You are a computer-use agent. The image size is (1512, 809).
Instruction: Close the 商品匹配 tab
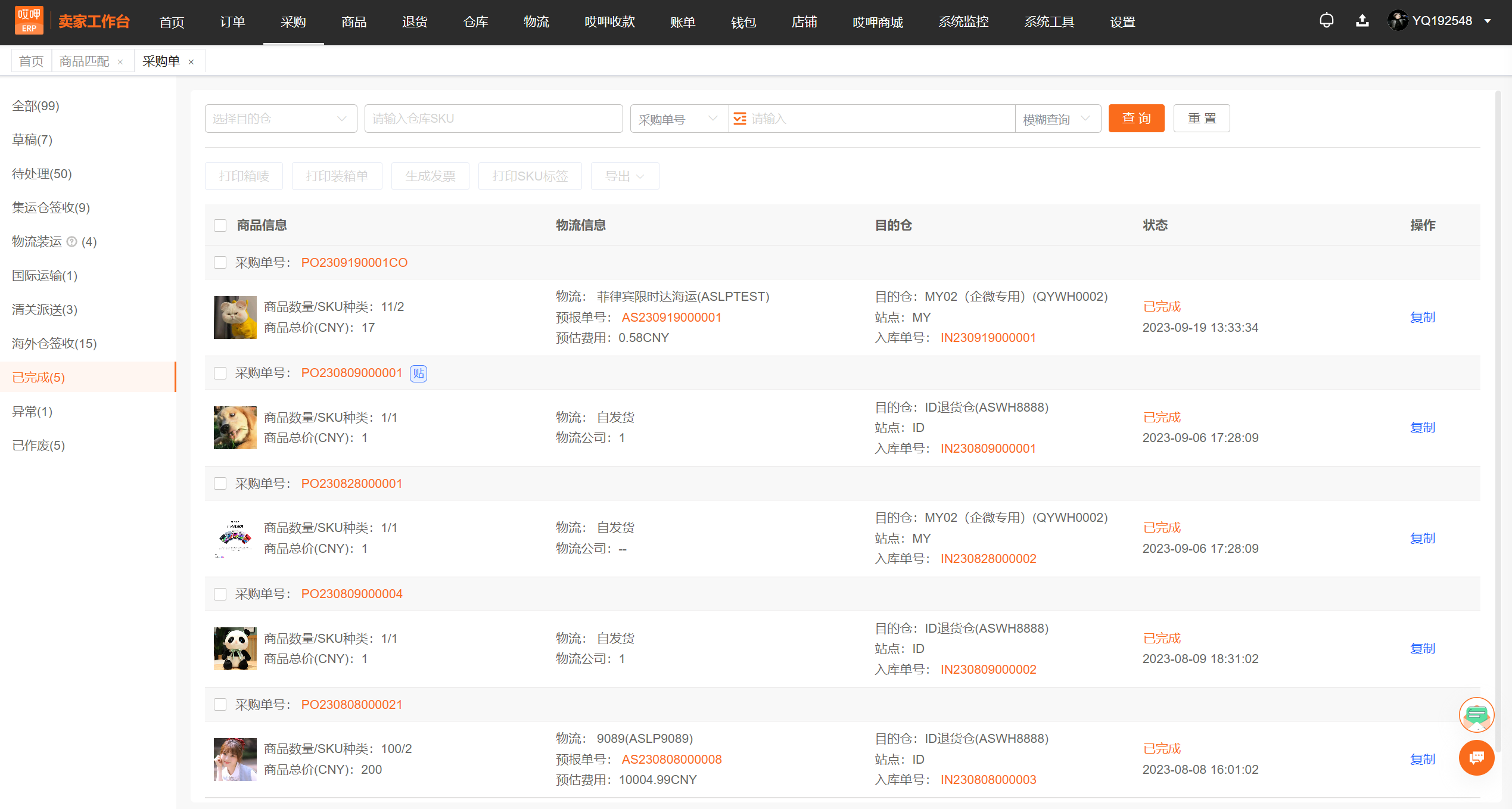120,62
